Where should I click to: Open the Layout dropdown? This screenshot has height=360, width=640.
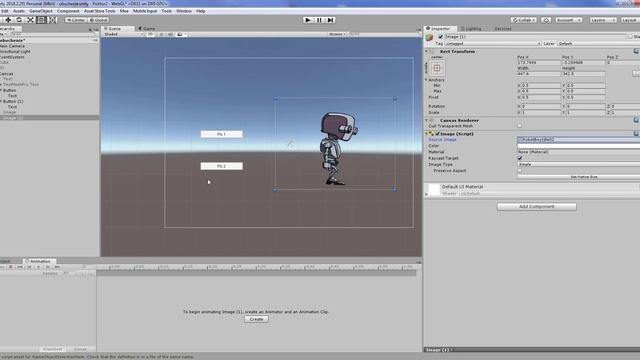pyautogui.click(x=630, y=20)
